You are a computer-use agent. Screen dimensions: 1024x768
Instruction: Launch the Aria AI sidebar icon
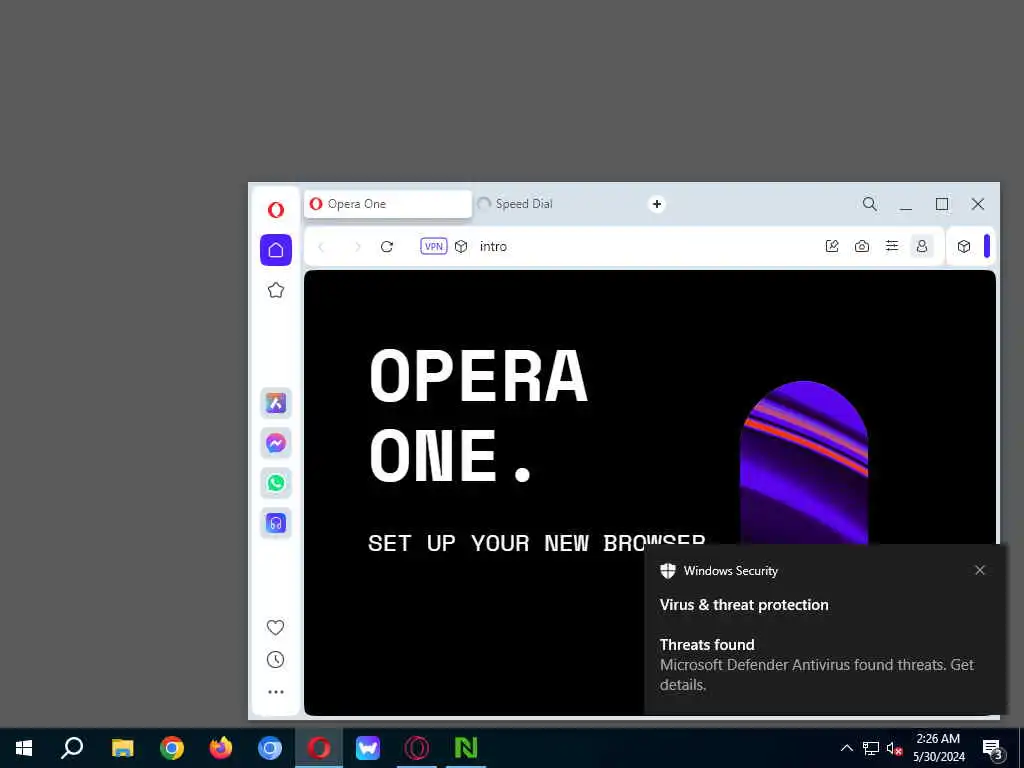point(276,403)
